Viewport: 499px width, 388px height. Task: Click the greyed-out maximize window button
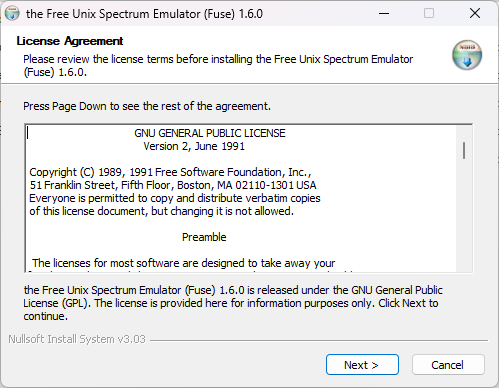(429, 13)
